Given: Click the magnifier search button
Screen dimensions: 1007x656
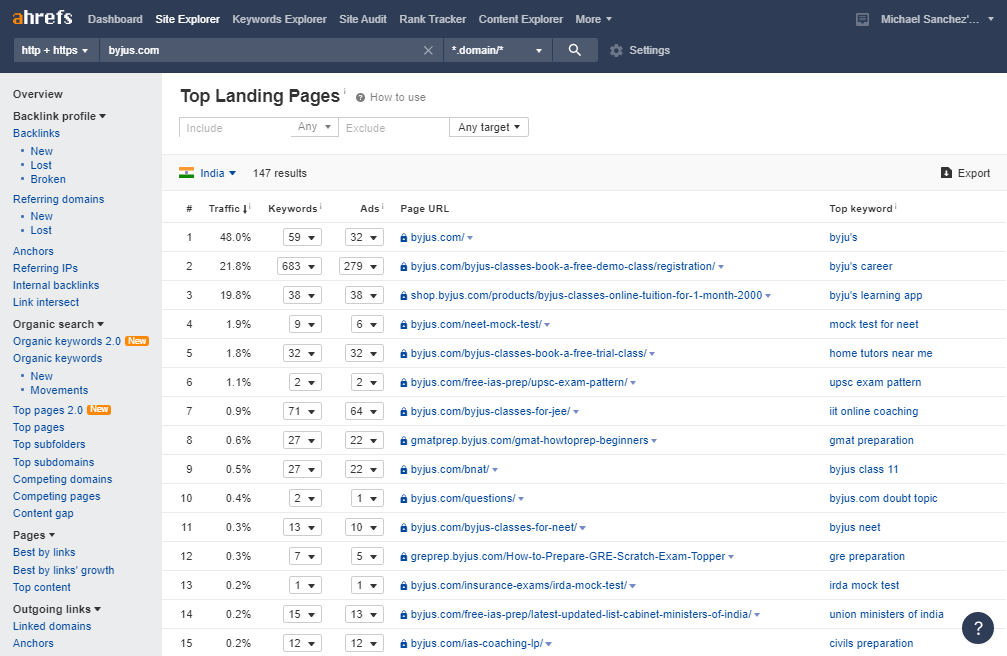Looking at the screenshot, I should [575, 50].
